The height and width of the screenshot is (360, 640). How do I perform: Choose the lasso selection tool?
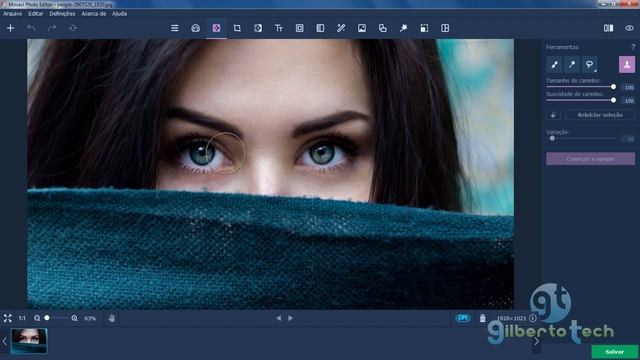[x=589, y=64]
